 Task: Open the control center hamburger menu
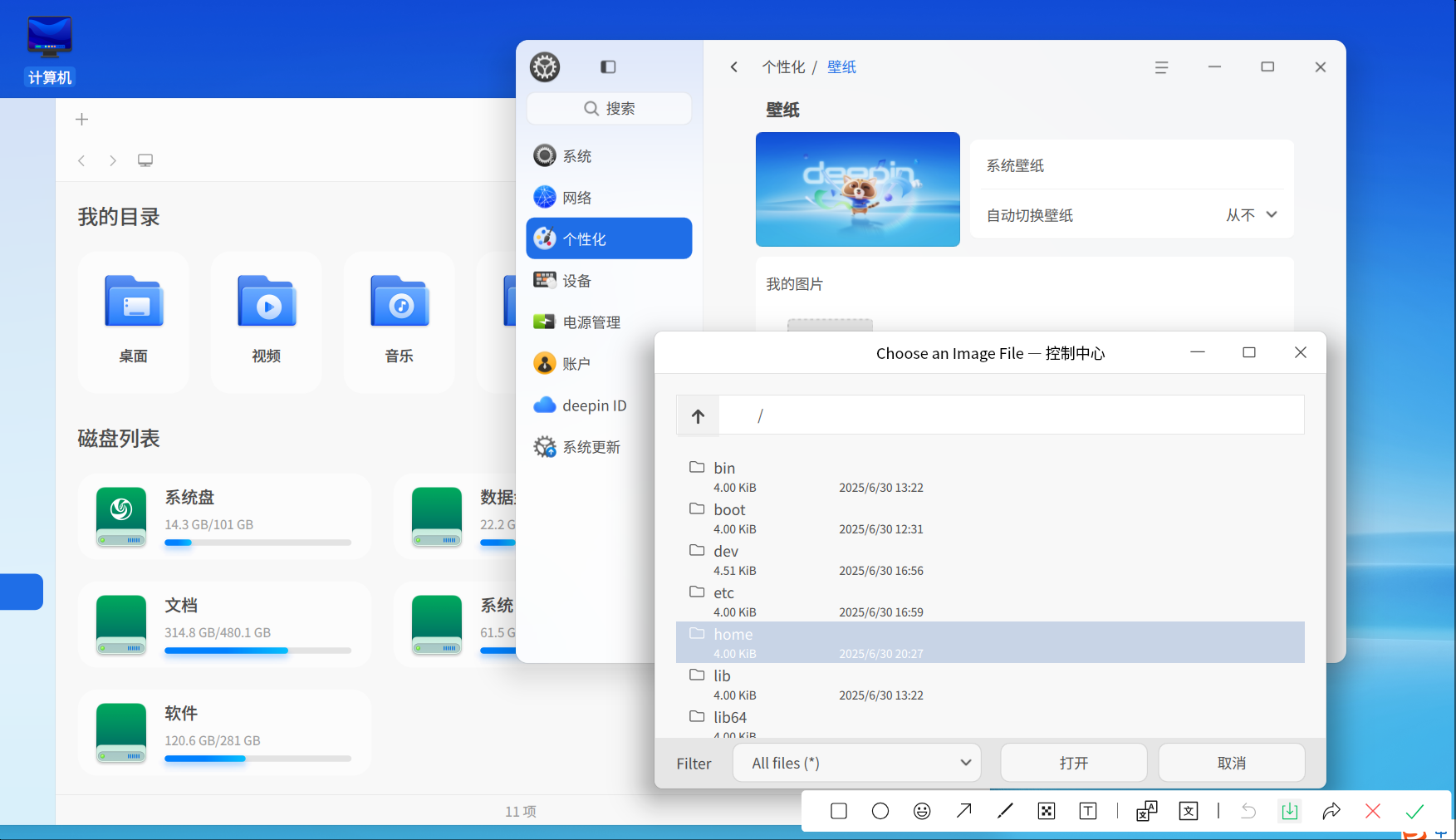click(1161, 67)
